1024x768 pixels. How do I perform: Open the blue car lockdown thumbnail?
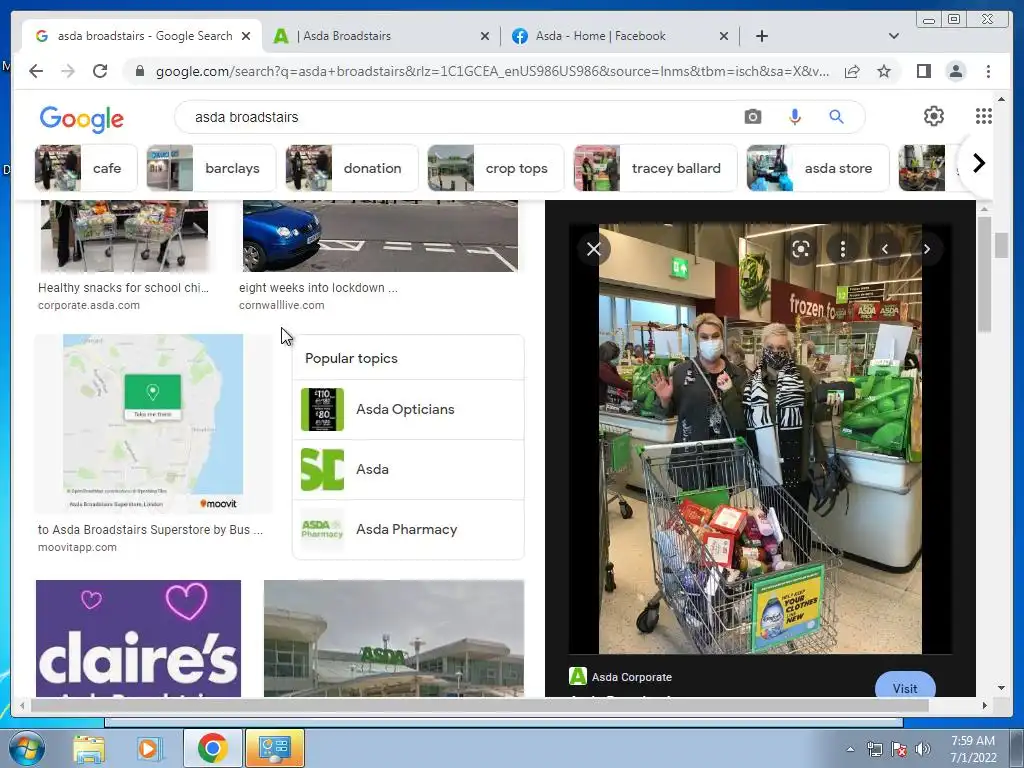pos(380,236)
